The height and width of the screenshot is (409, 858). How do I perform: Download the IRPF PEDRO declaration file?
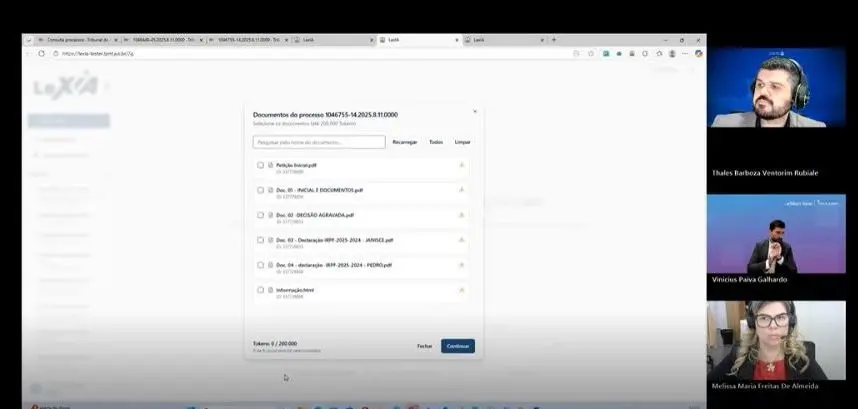click(x=461, y=265)
